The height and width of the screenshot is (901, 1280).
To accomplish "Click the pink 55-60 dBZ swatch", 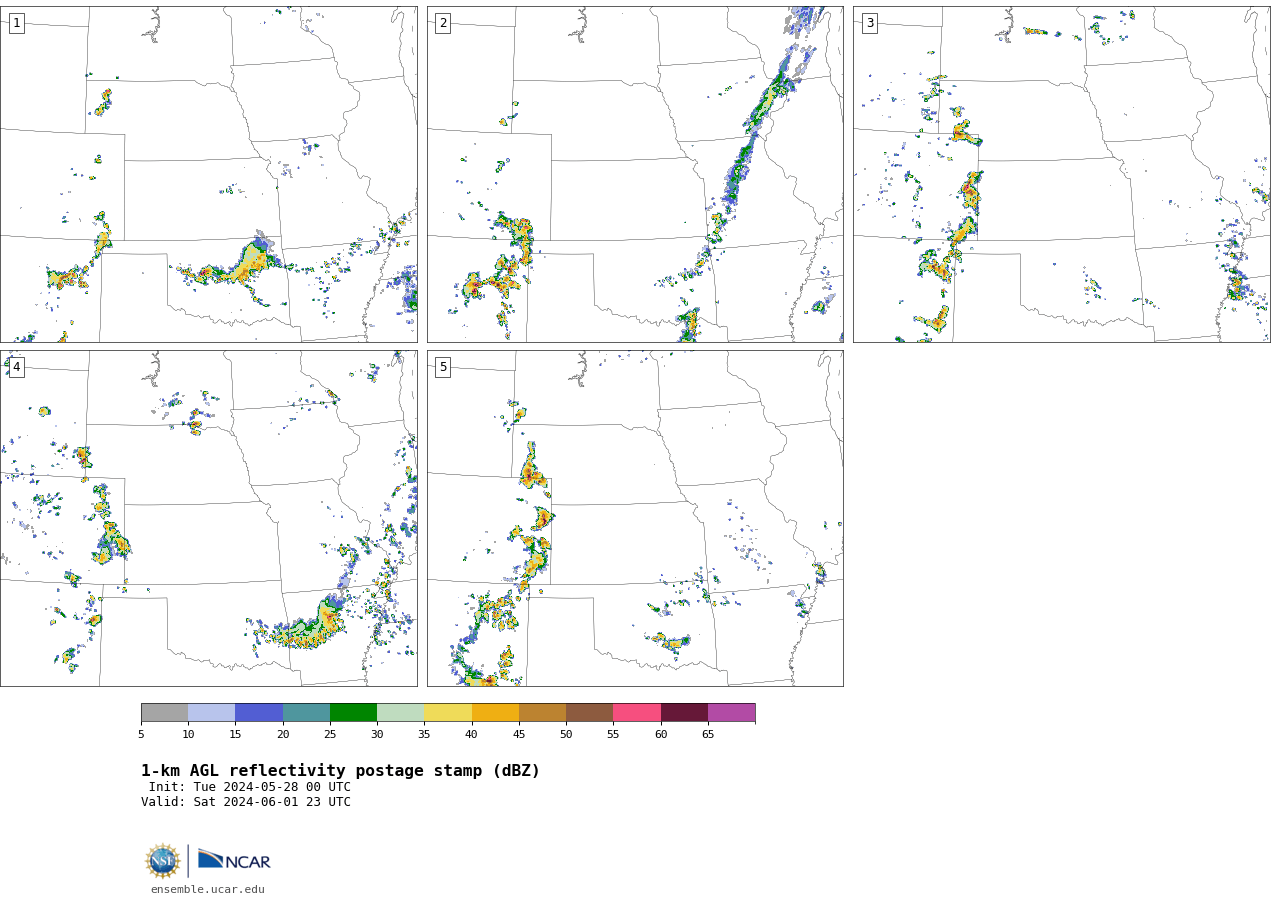I will pos(637,713).
